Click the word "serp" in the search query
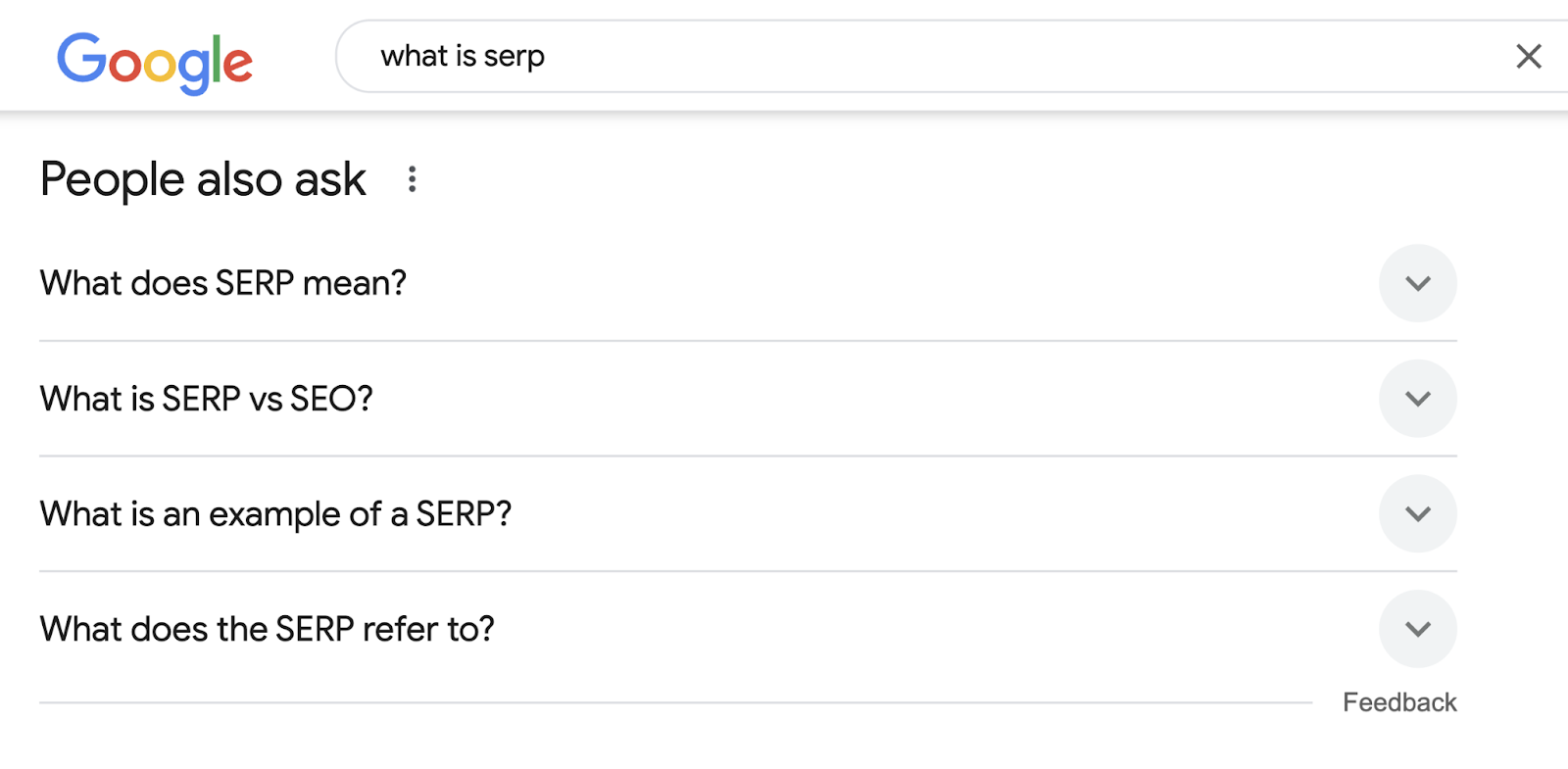The height and width of the screenshot is (769, 1568). [514, 57]
